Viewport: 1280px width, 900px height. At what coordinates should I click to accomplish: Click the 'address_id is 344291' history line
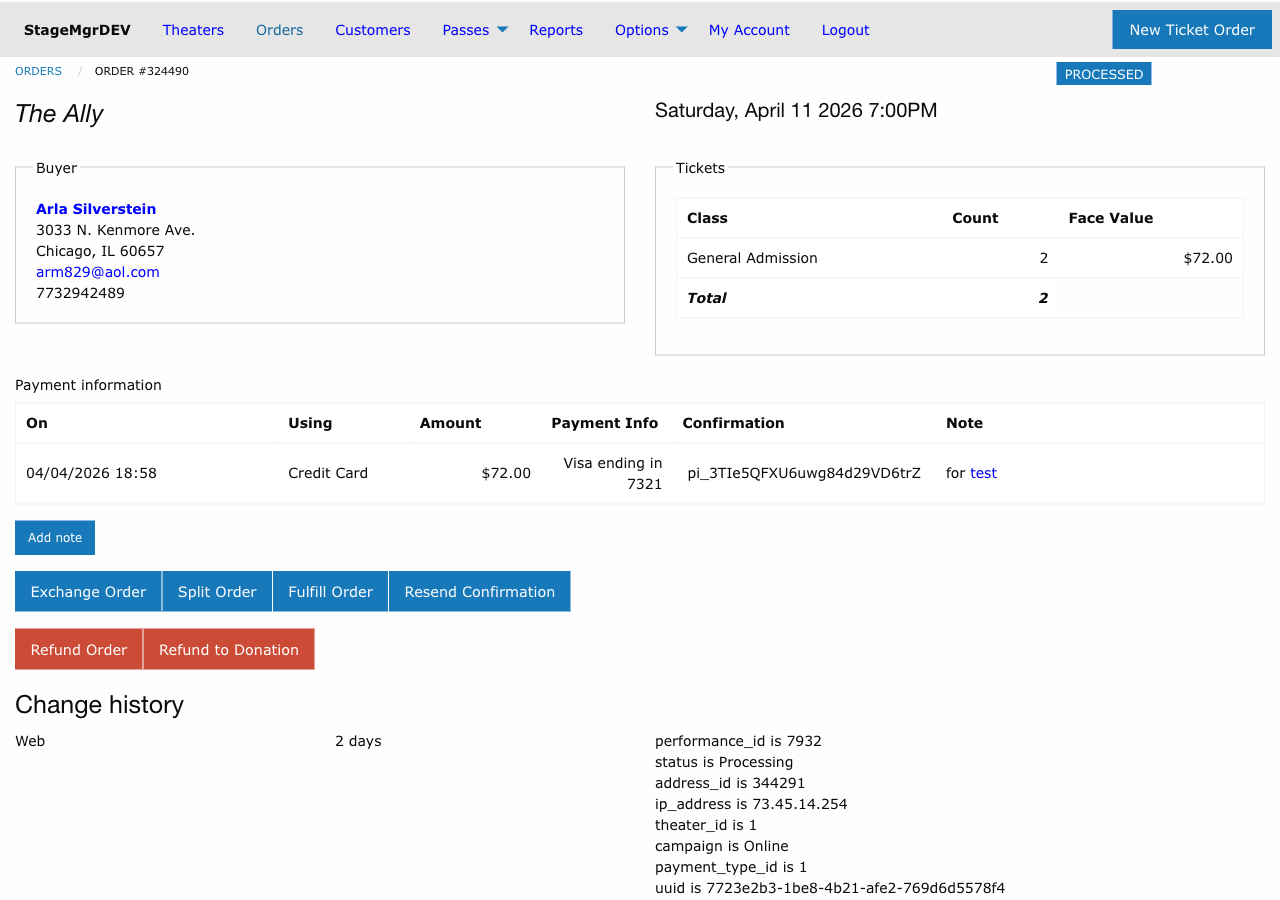tap(730, 783)
